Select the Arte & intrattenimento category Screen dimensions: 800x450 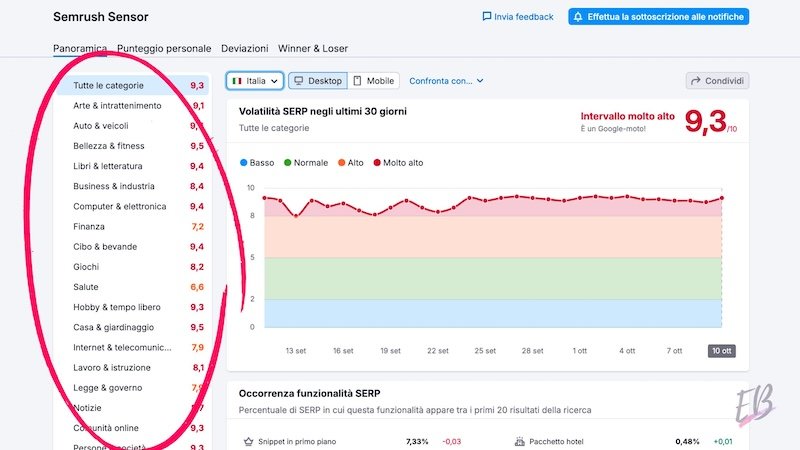(x=133, y=106)
